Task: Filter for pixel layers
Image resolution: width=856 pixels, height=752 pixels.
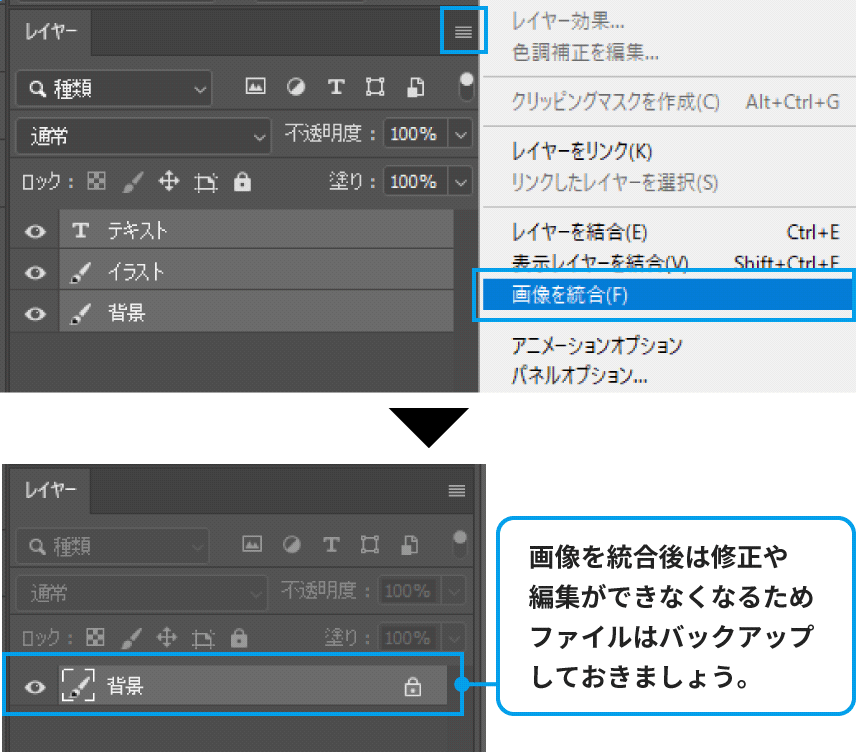Action: [x=255, y=87]
